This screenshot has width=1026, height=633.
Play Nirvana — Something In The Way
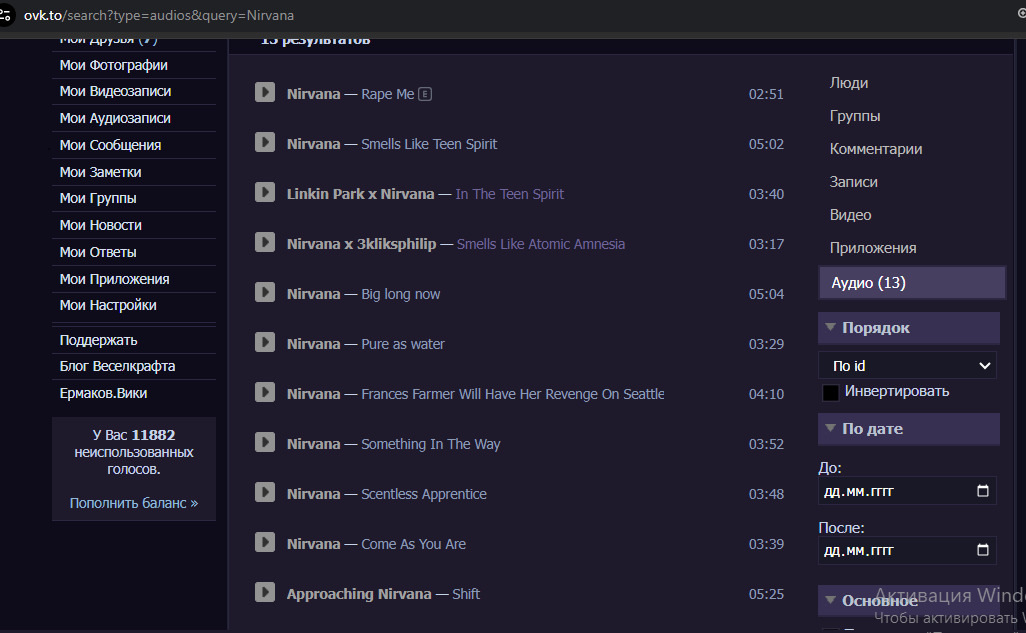click(x=265, y=442)
